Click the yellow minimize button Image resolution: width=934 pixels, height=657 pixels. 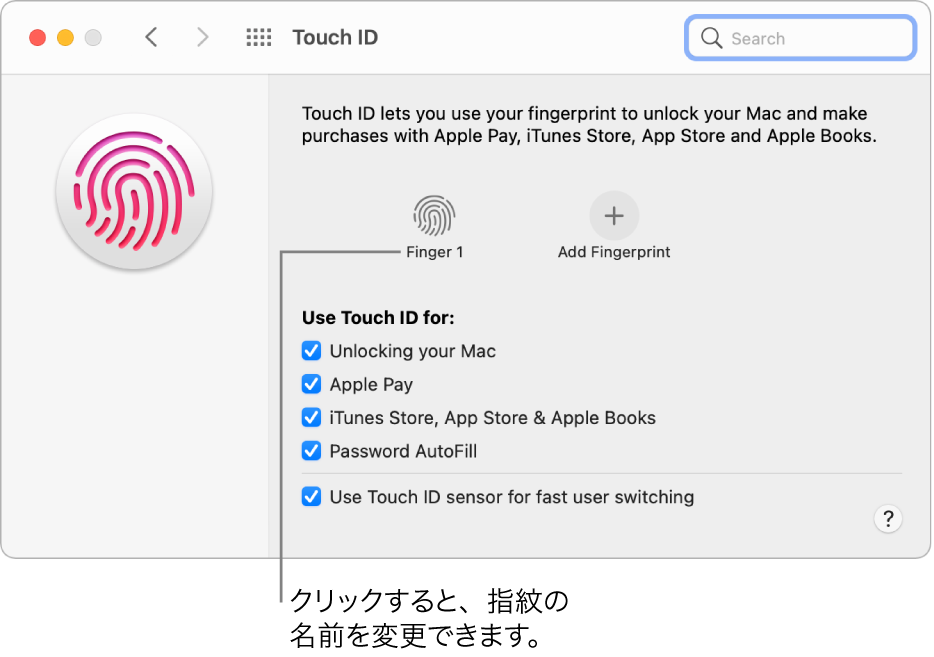[x=65, y=37]
